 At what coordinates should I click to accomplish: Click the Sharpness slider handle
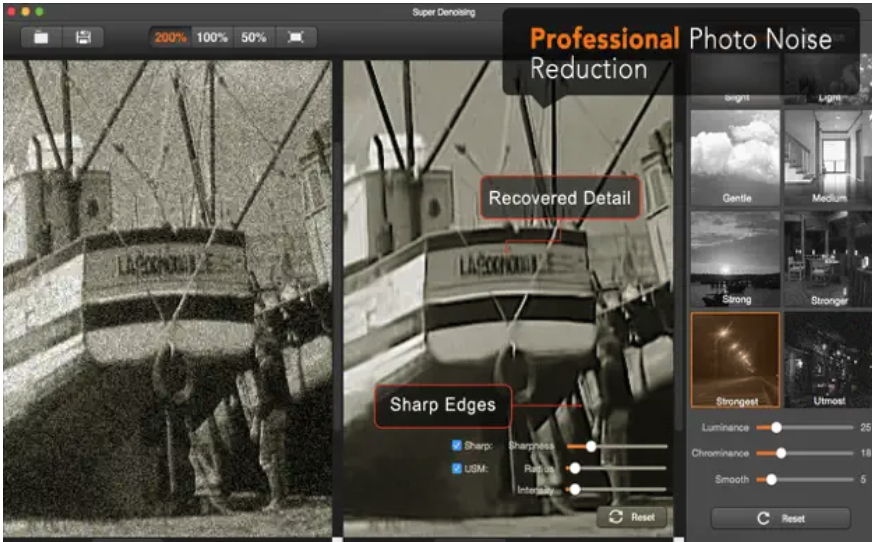pyautogui.click(x=591, y=446)
